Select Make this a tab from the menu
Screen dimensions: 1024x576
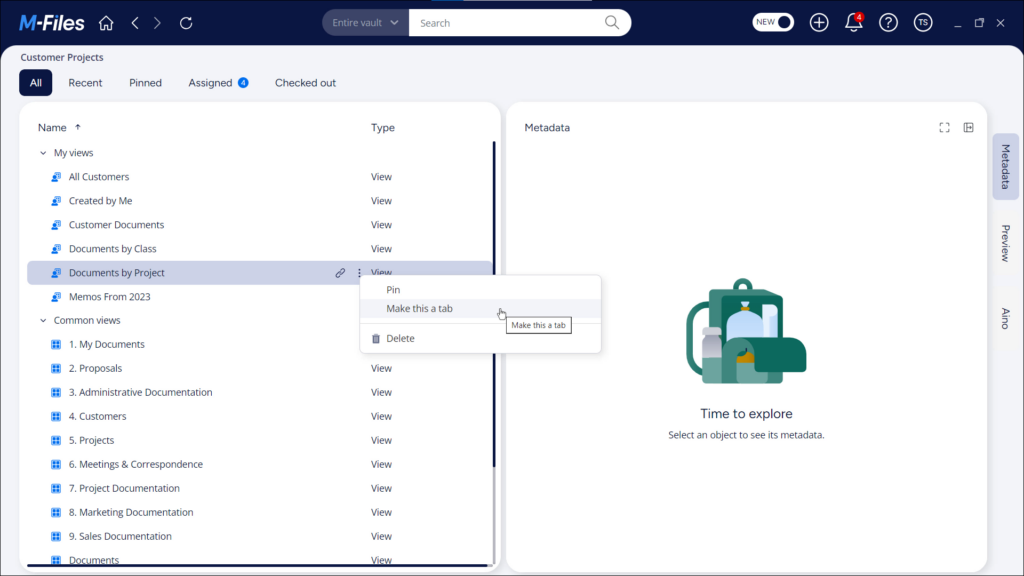[x=421, y=308]
